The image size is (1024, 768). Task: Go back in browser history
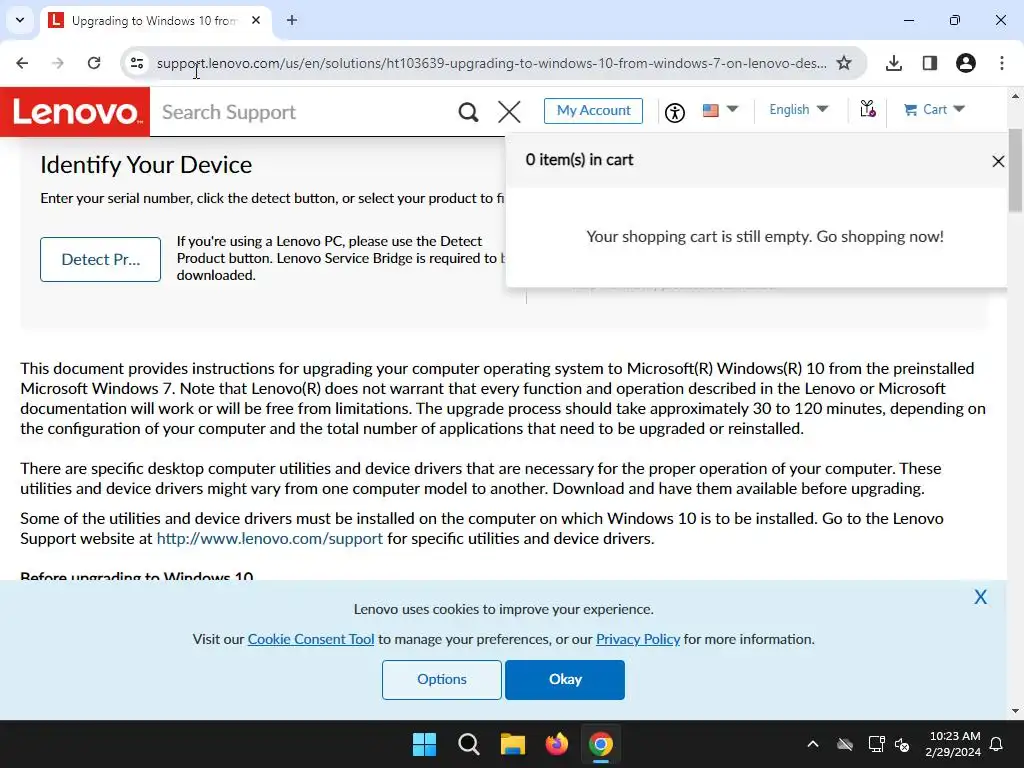pos(22,63)
